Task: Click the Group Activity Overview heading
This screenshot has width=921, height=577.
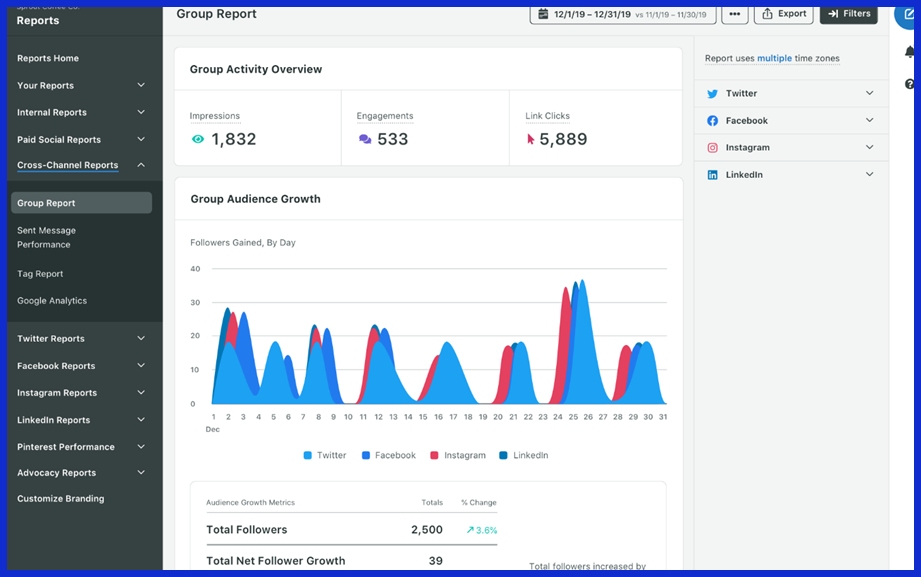Action: click(256, 69)
